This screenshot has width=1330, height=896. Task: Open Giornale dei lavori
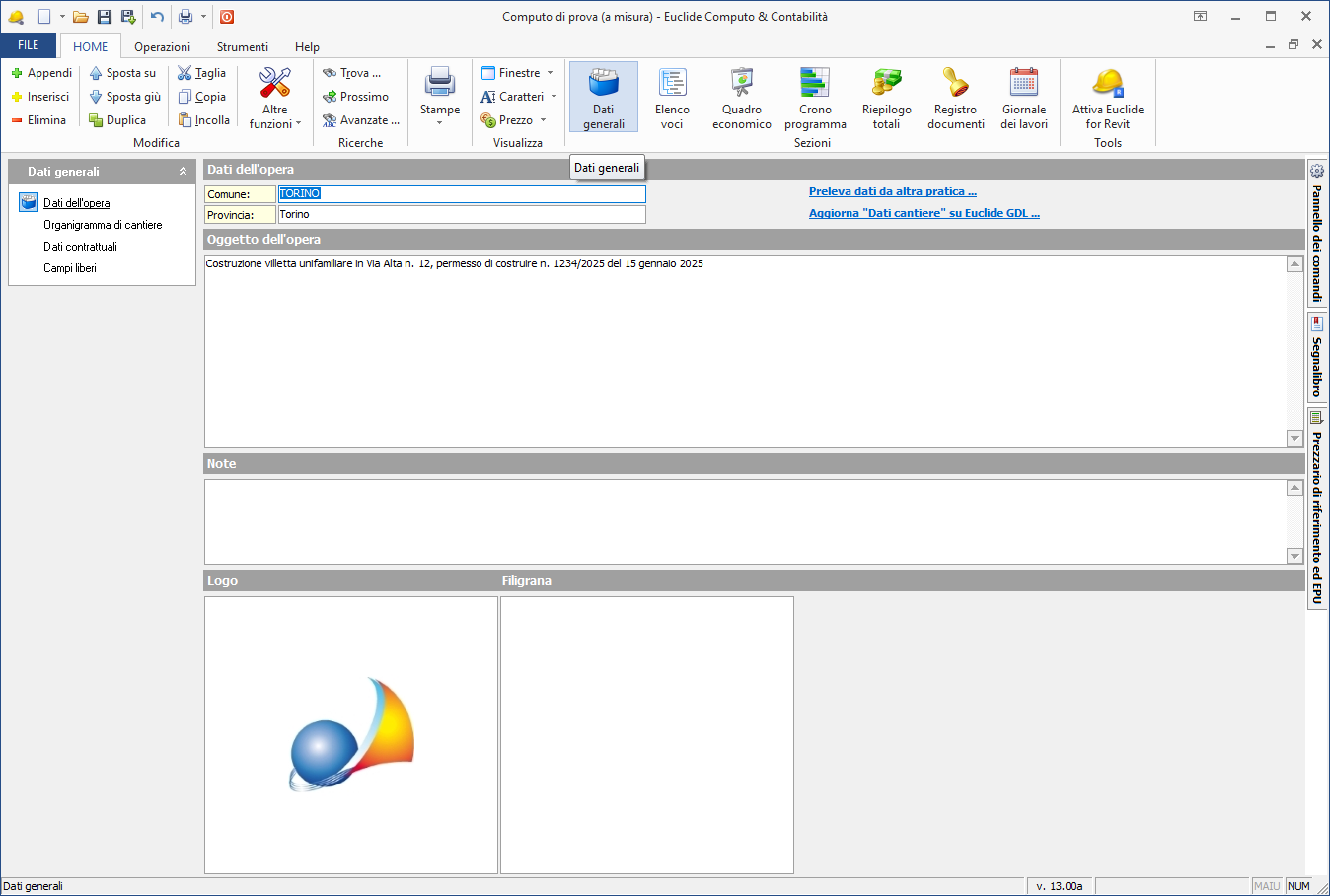coord(1023,97)
